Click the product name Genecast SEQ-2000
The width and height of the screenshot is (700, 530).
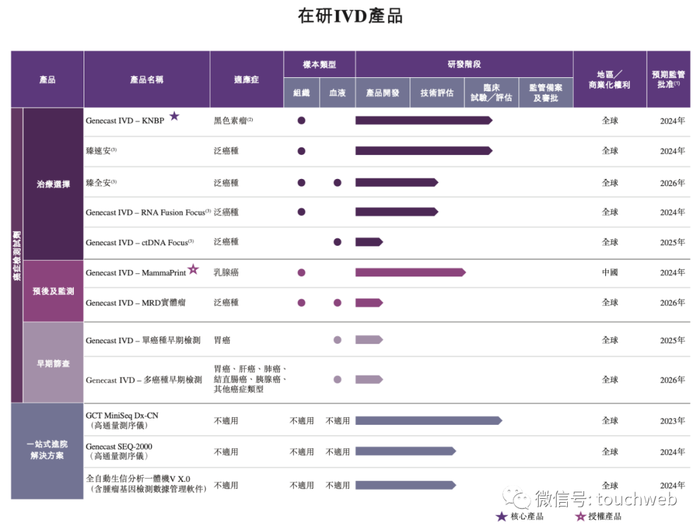[x=119, y=447]
